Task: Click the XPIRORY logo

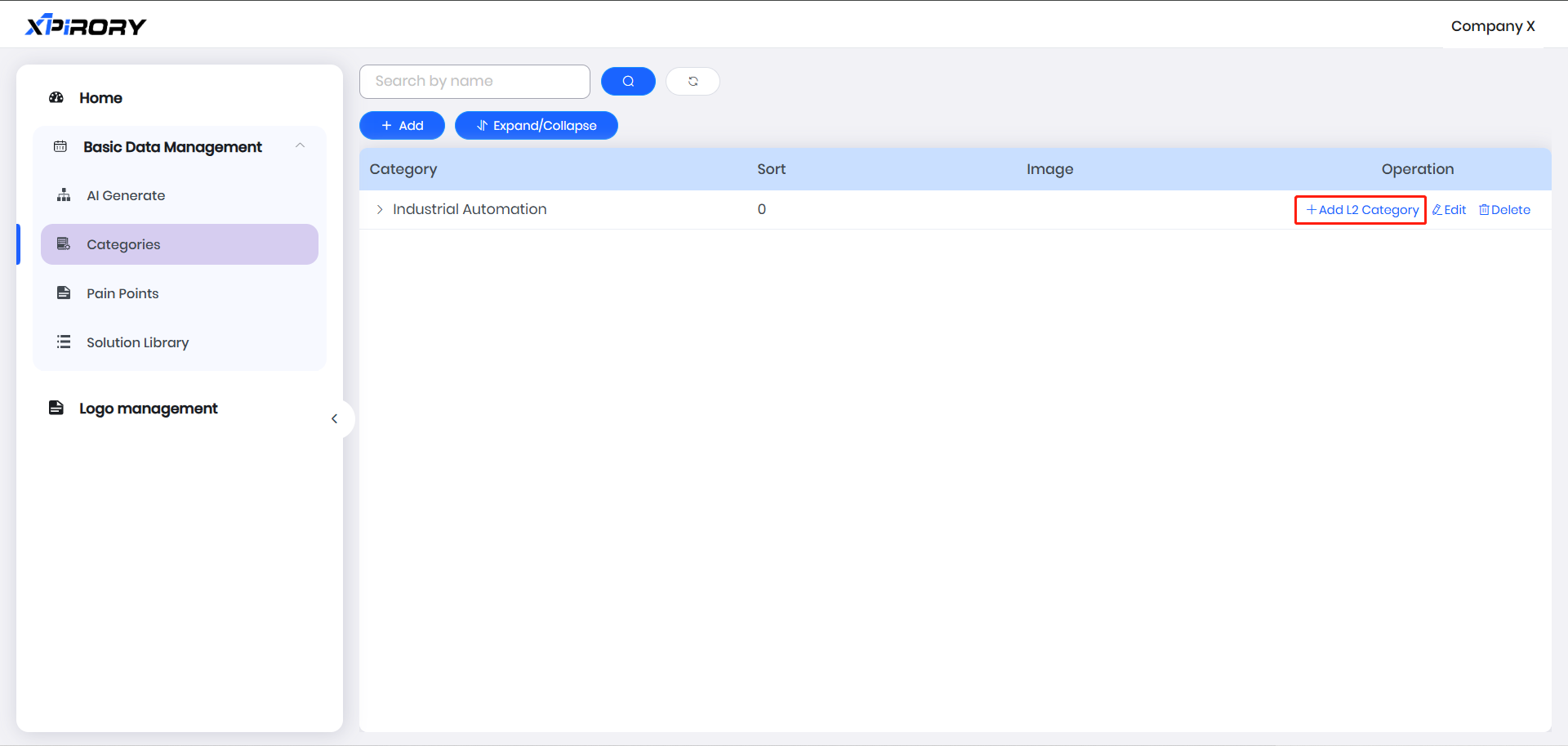Action: (86, 26)
